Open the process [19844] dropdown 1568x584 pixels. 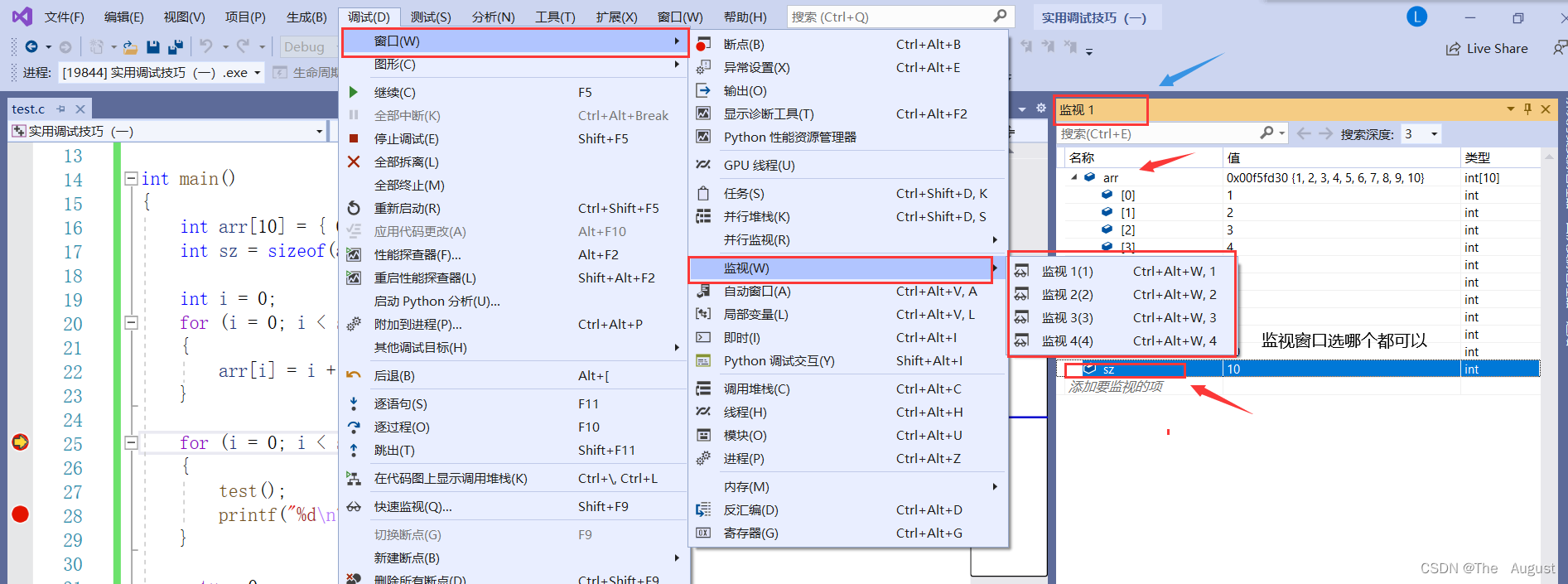257,73
